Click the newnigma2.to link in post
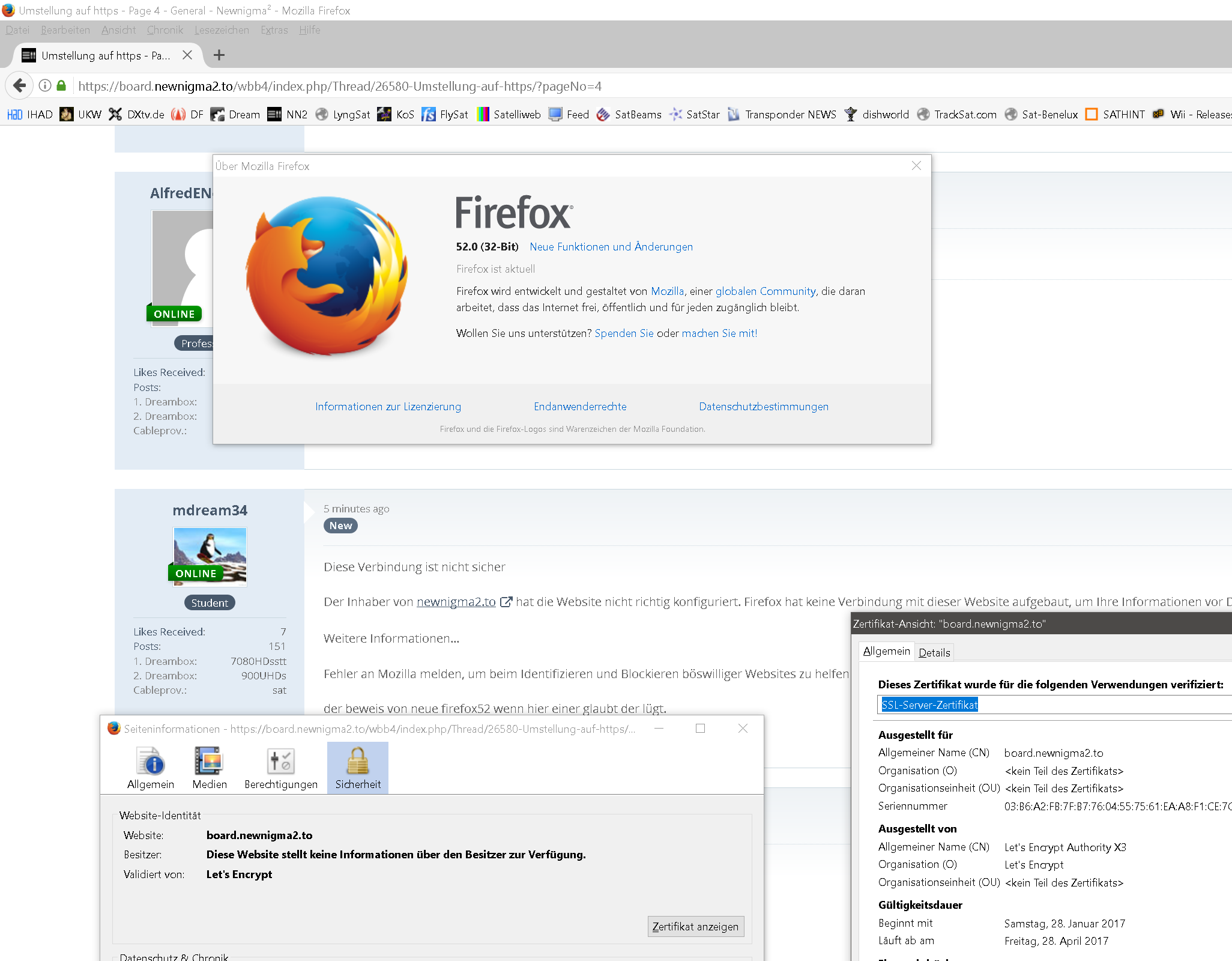1232x961 pixels. 456,602
